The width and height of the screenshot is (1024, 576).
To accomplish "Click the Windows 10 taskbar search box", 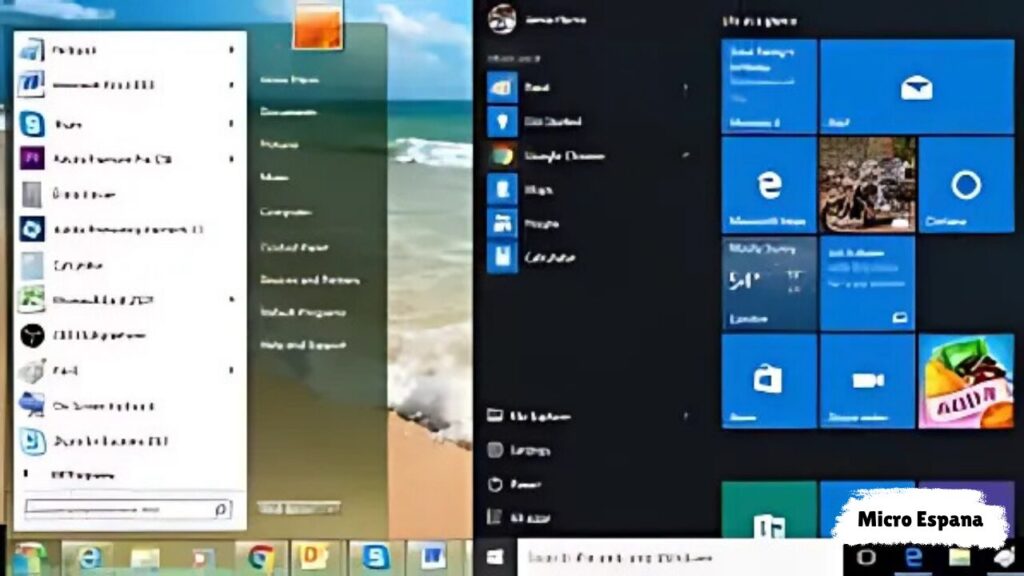I will pos(679,558).
